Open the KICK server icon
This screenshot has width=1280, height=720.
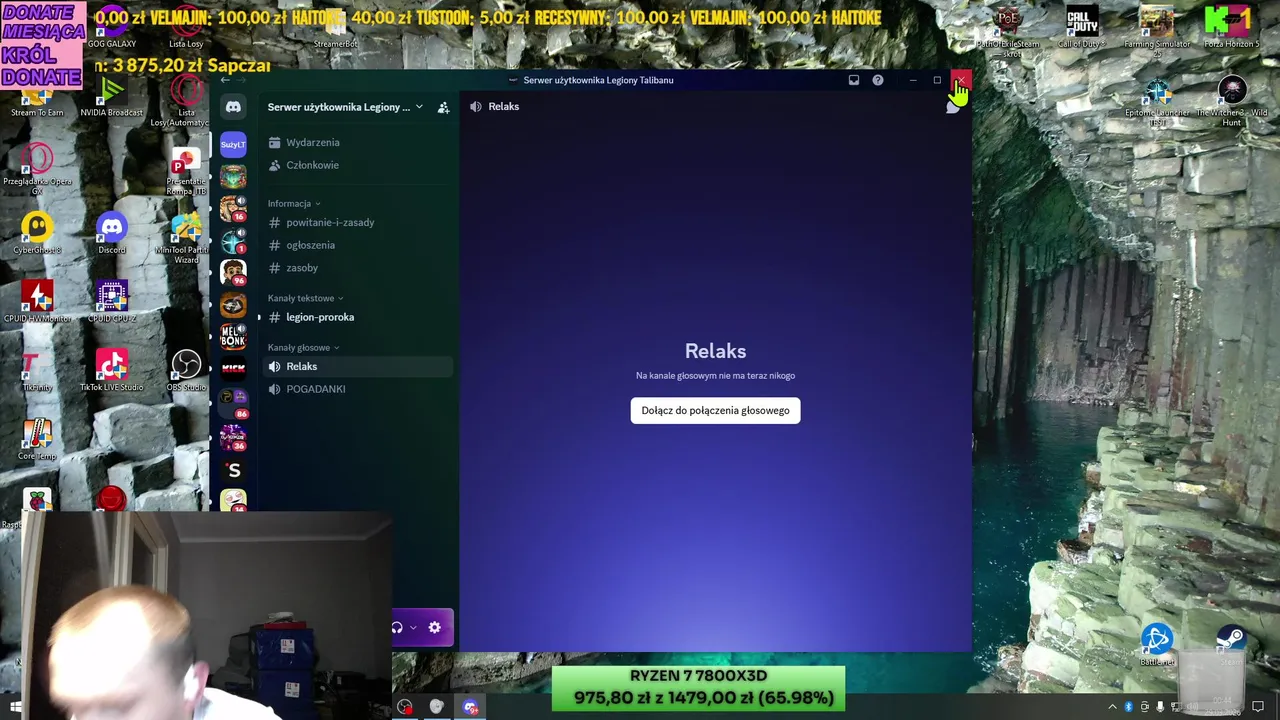pos(233,369)
